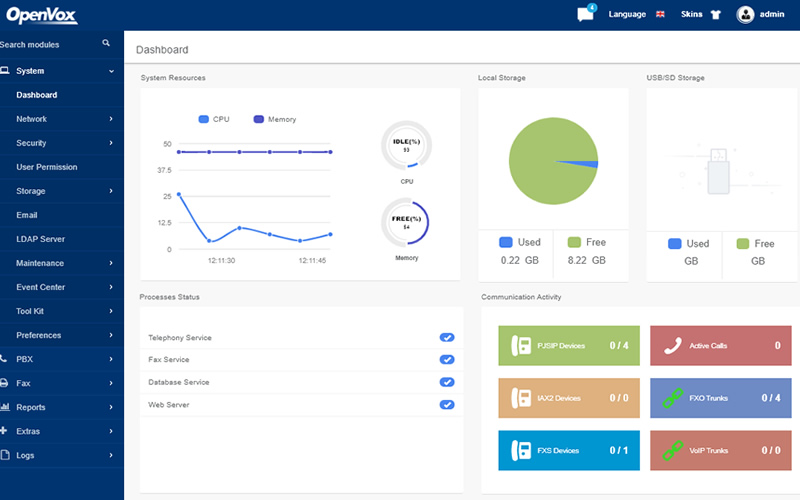Expand the Tool Kit submenu arrow
The width and height of the screenshot is (800, 500).
click(x=111, y=311)
